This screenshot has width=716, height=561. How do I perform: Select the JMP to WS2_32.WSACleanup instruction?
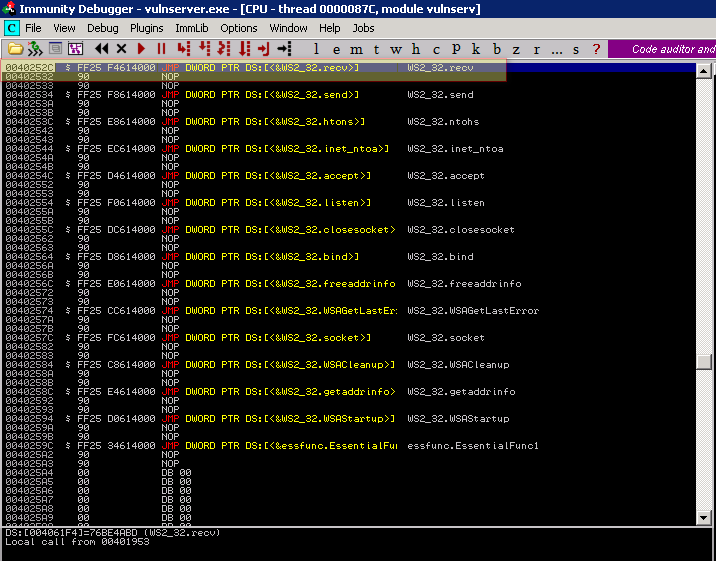coord(278,364)
